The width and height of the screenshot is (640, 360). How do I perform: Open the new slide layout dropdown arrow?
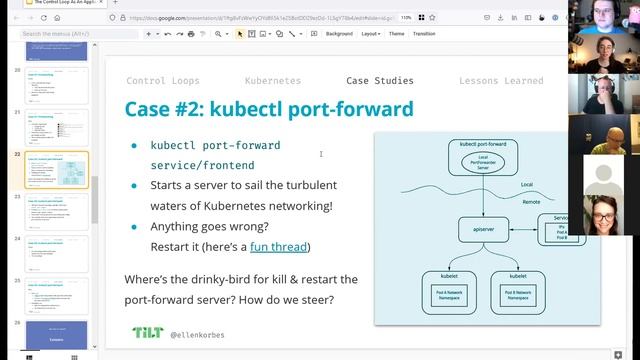(158, 34)
